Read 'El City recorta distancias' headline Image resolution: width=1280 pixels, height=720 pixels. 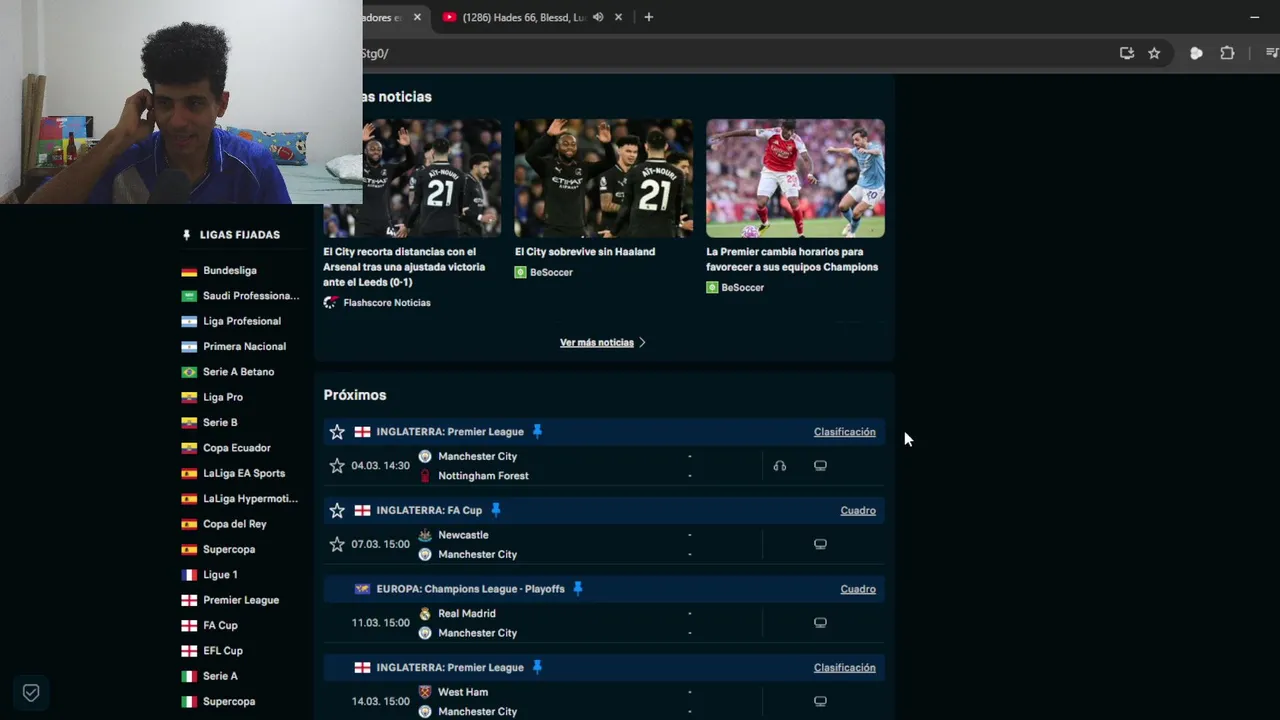404,267
